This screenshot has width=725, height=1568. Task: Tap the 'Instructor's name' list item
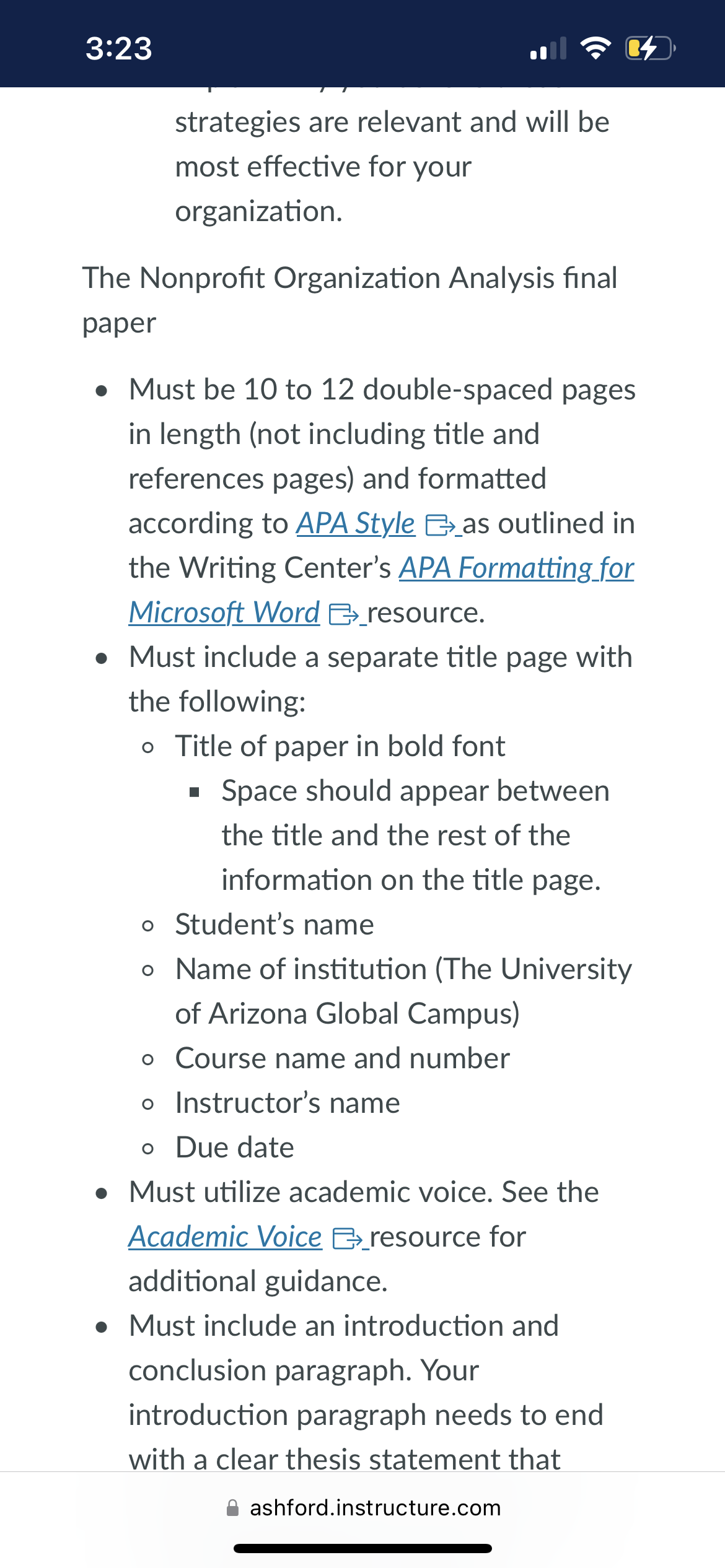288,1104
